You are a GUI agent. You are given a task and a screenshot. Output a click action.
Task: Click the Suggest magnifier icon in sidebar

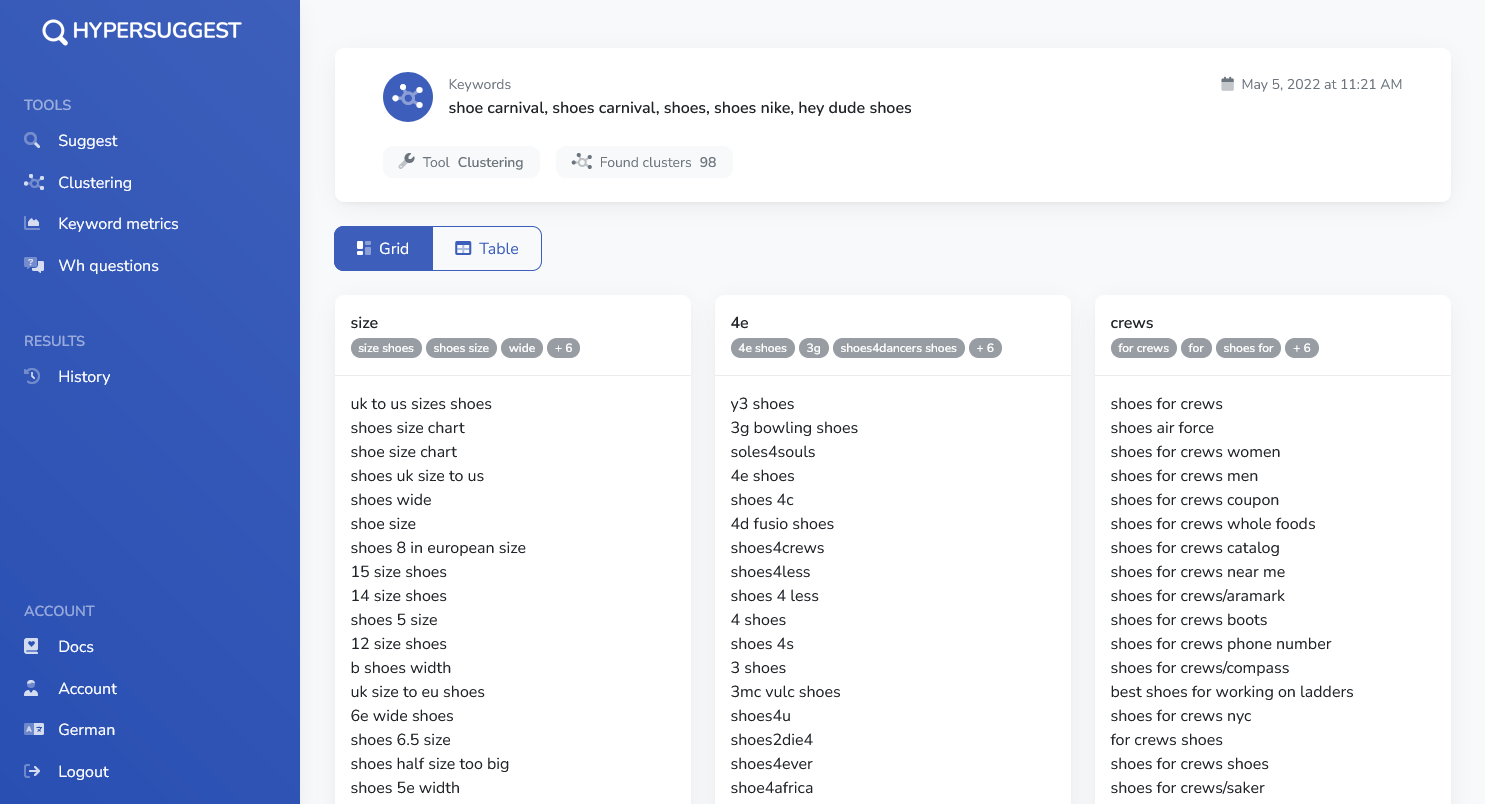pos(33,141)
